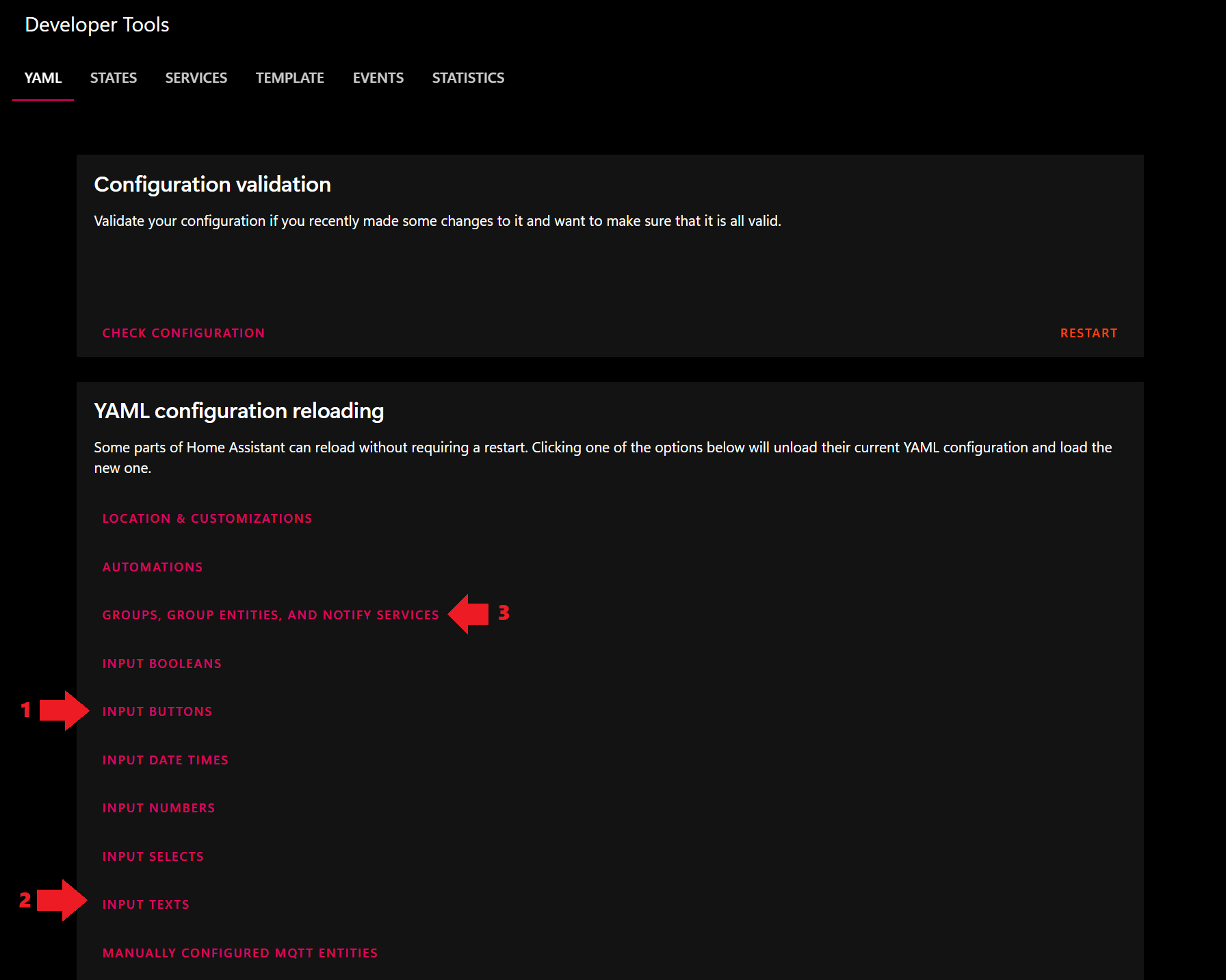The width and height of the screenshot is (1226, 980).
Task: Click the 'Some parts of Home Assistant' paragraph
Action: click(603, 458)
